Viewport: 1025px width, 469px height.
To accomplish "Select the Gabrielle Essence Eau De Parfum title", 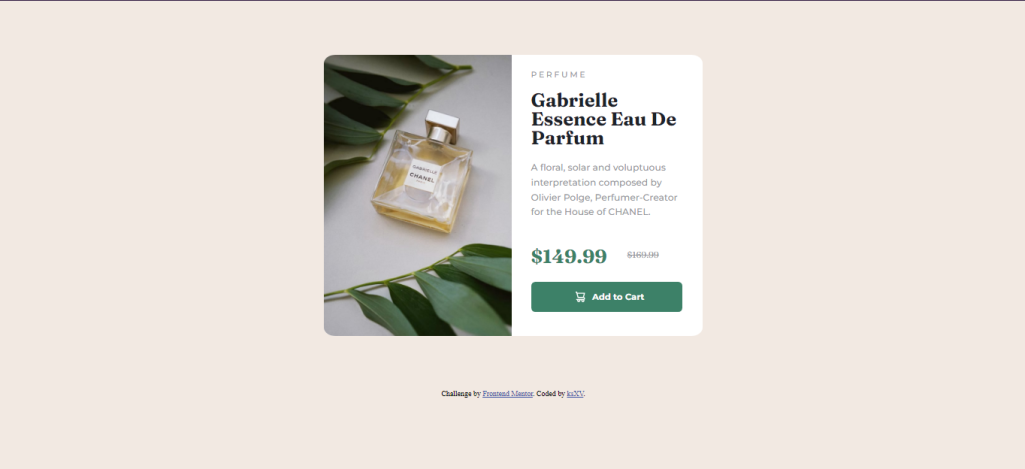I will point(603,119).
